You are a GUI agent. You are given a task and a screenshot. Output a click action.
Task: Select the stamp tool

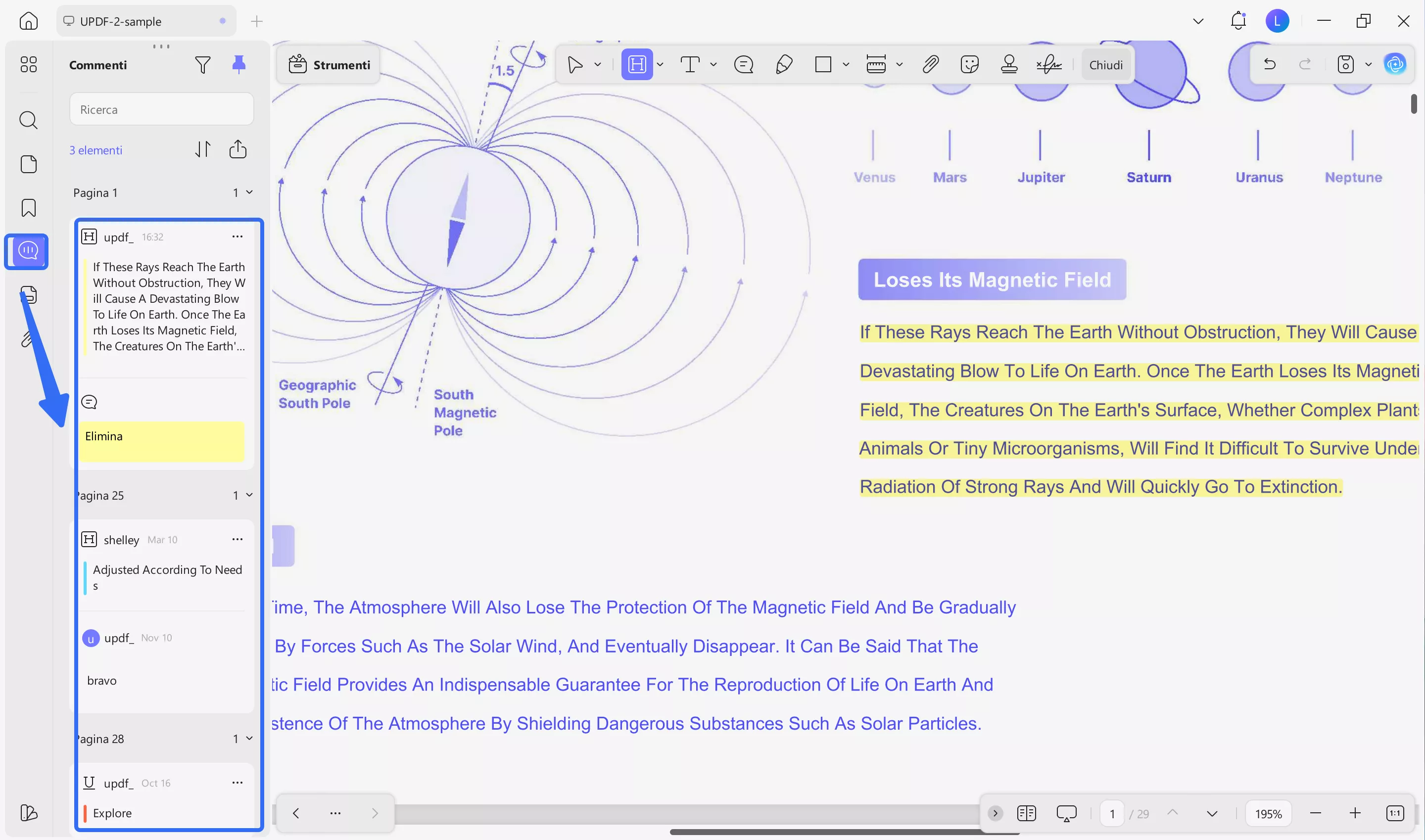pos(1009,64)
